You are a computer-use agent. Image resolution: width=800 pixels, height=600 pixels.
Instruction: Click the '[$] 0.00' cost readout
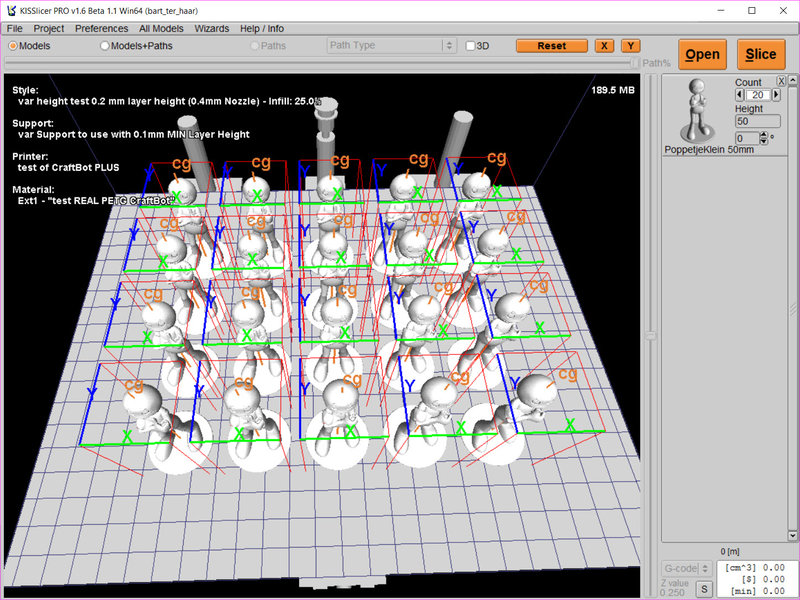click(x=764, y=579)
